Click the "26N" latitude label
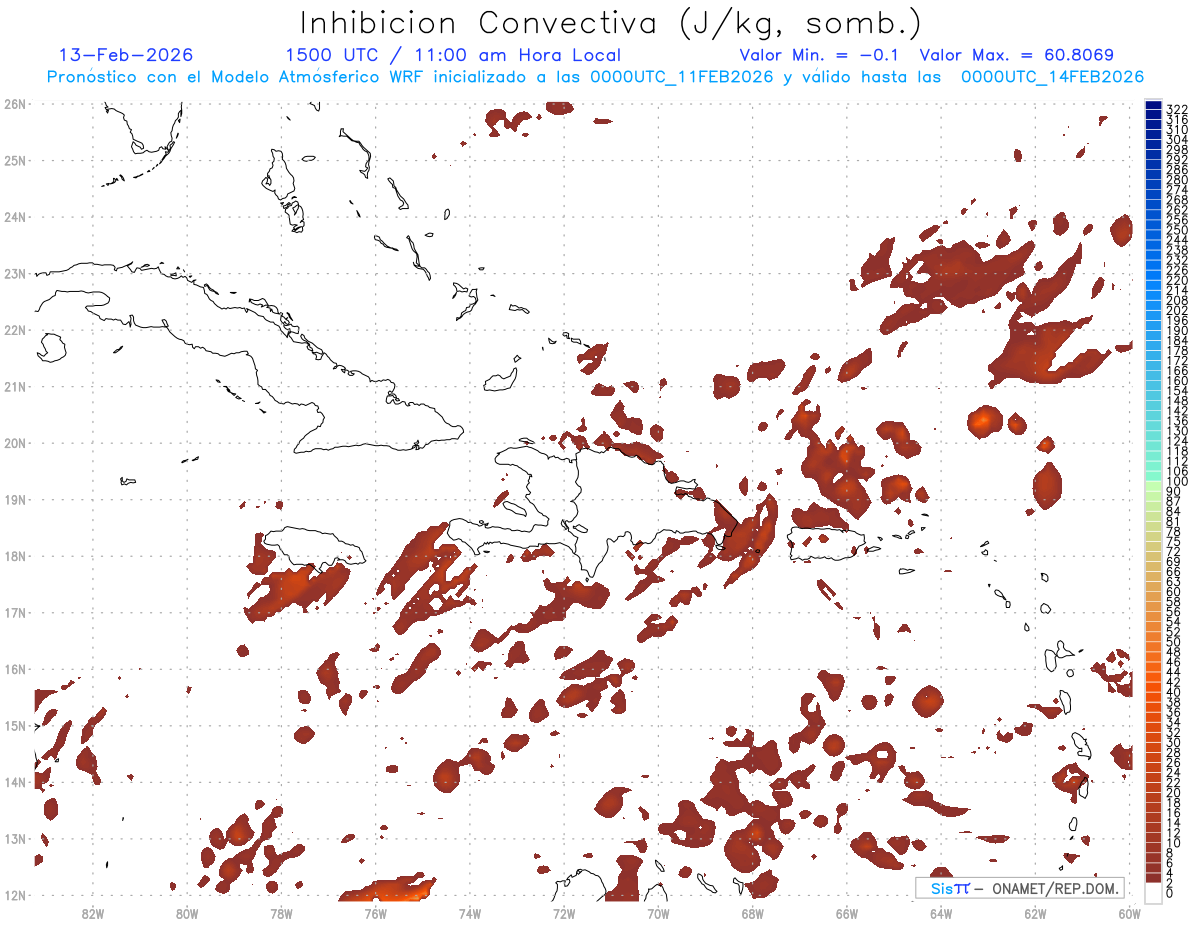 [x=15, y=104]
